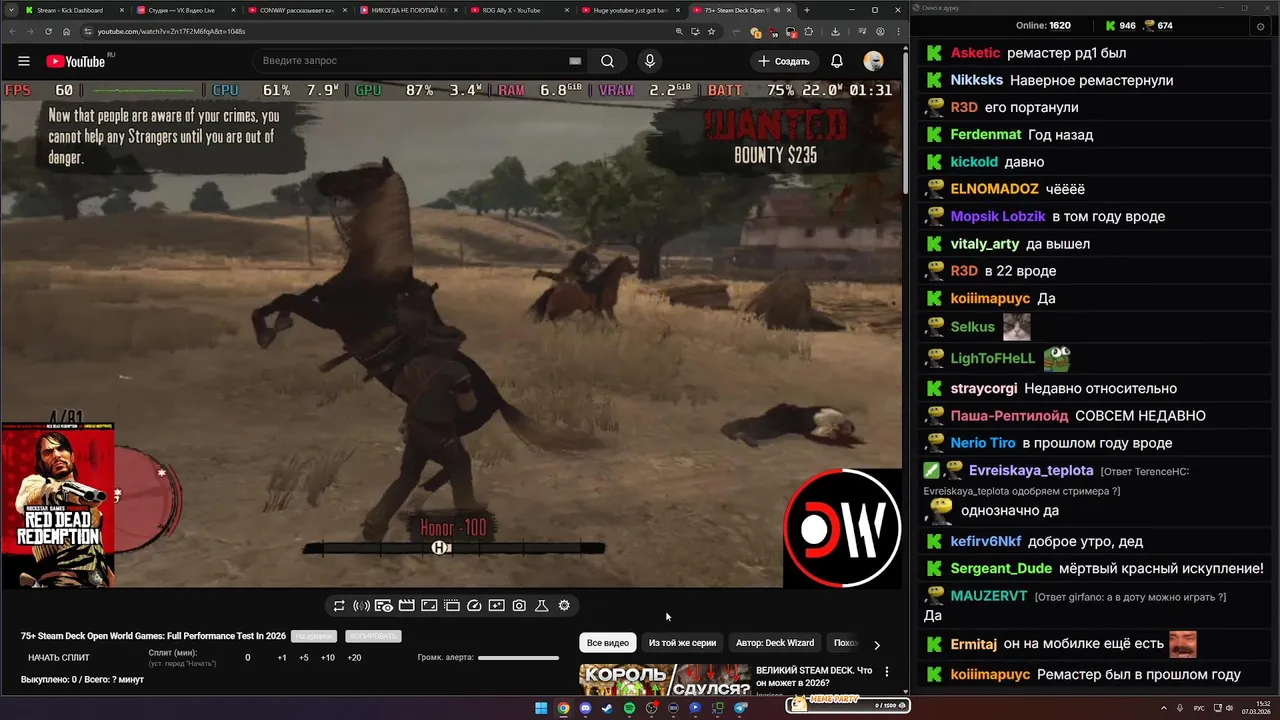Screen dimensions: 1280x720
Task: Add +20 minutes to split
Action: pyautogui.click(x=354, y=658)
